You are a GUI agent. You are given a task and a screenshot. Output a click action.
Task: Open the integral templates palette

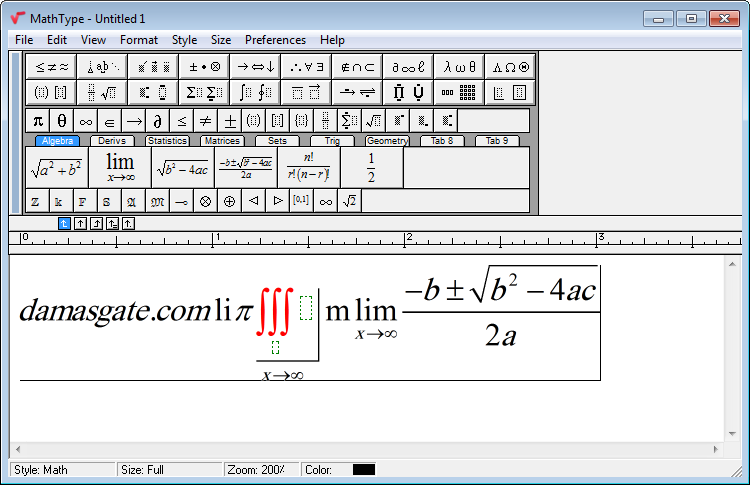[x=255, y=92]
